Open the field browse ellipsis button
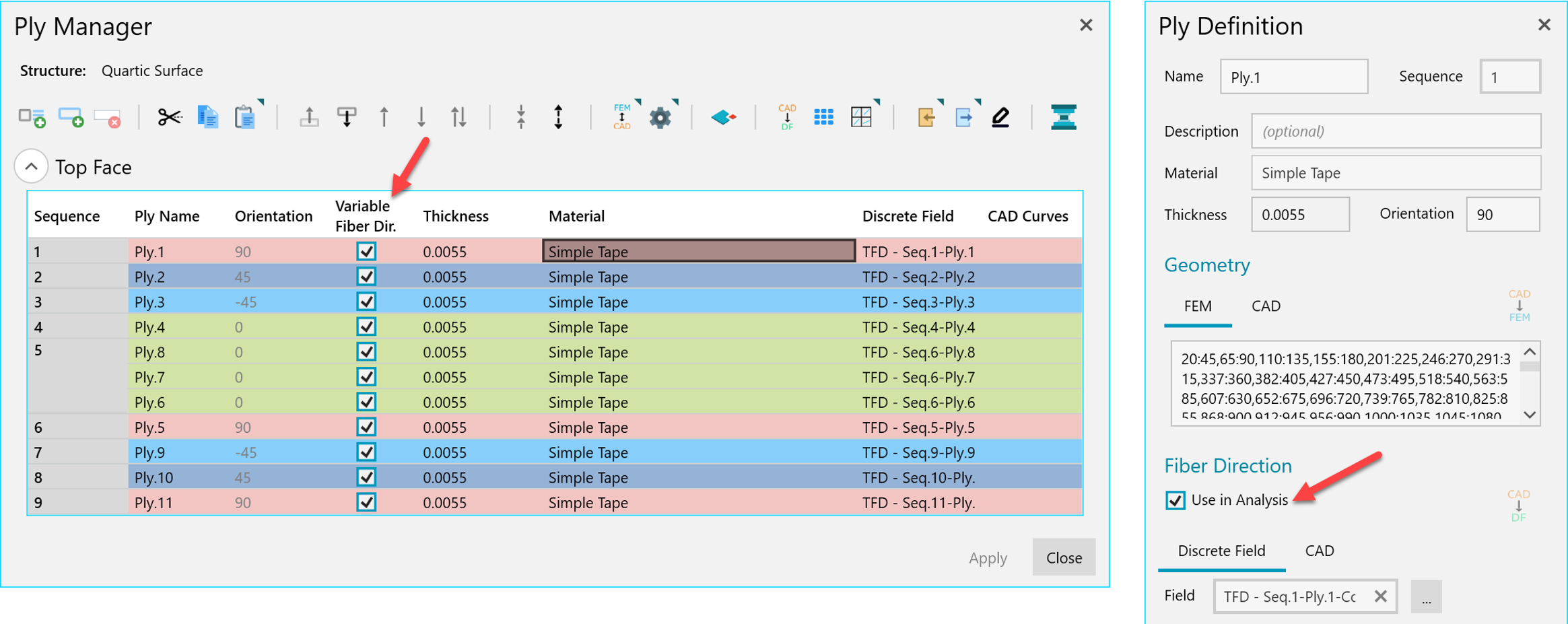Viewport: 1568px width, 624px height. (x=1426, y=596)
